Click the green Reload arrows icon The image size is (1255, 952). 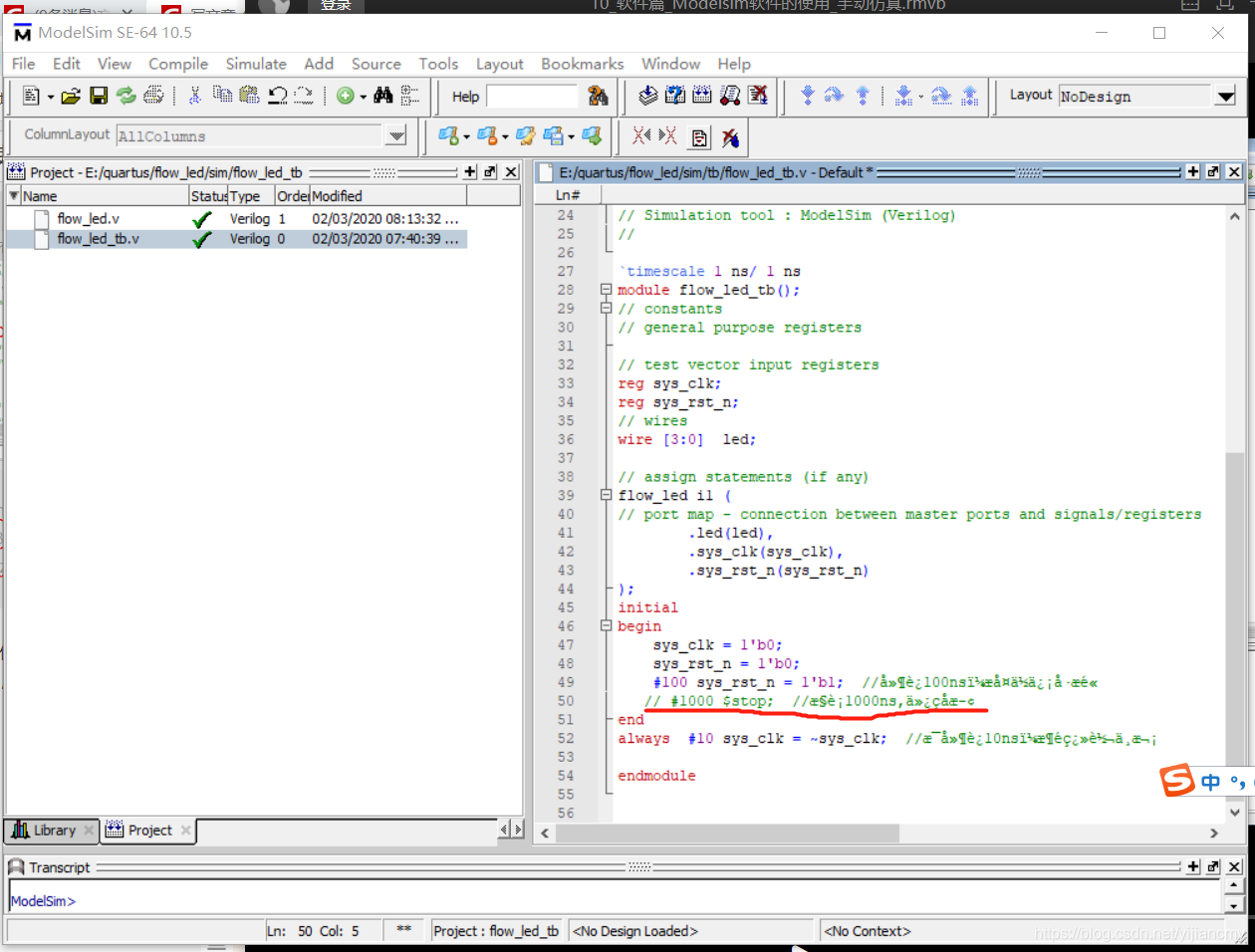point(126,96)
